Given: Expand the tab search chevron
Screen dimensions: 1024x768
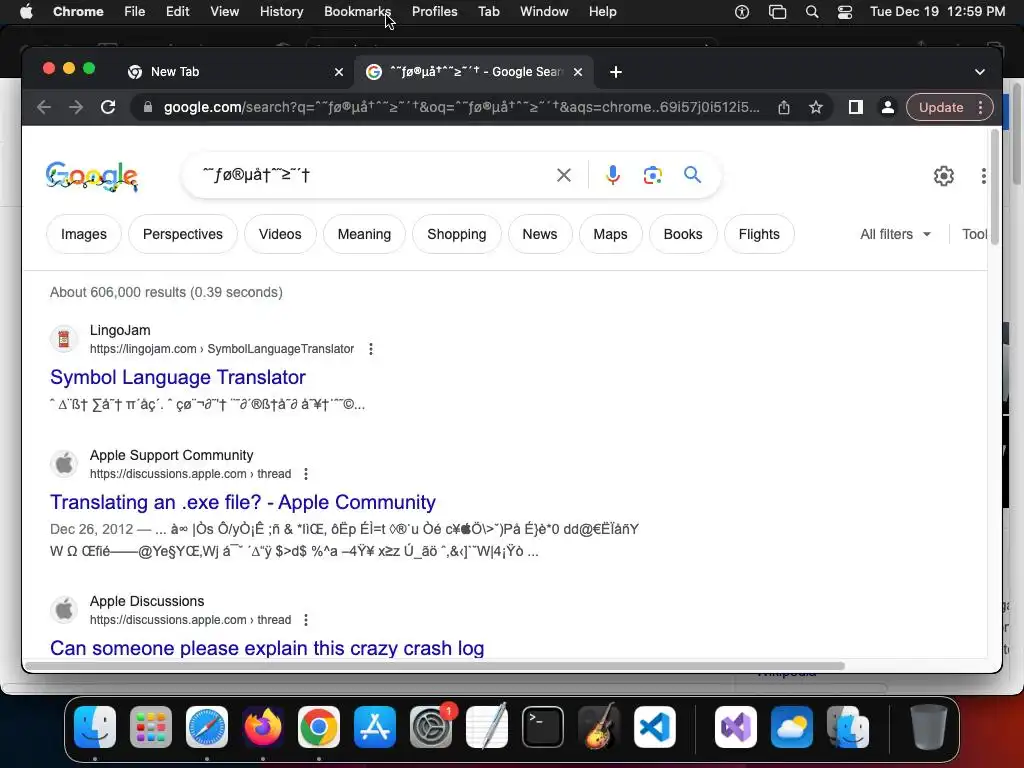Looking at the screenshot, I should tap(980, 72).
